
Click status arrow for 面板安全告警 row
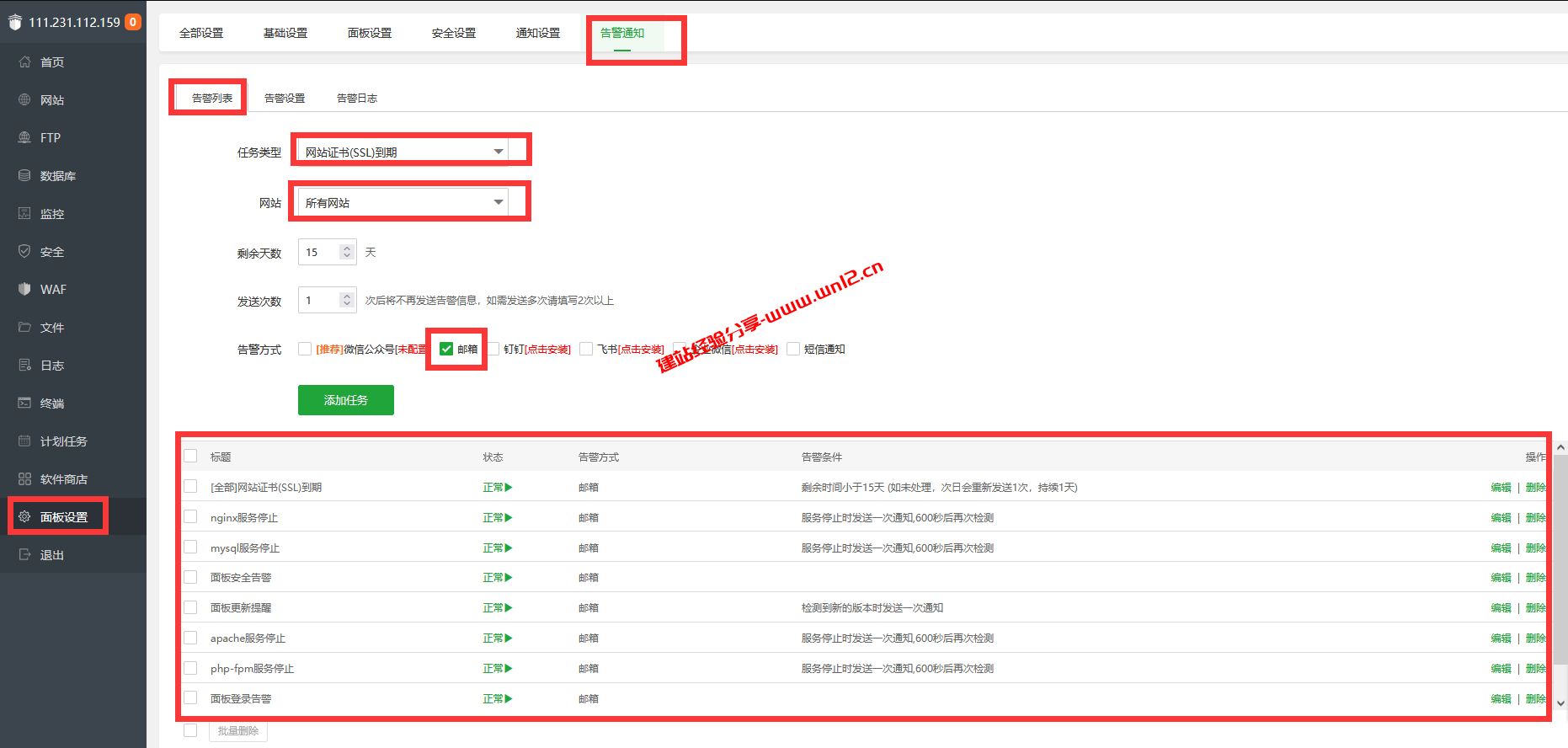(x=509, y=578)
